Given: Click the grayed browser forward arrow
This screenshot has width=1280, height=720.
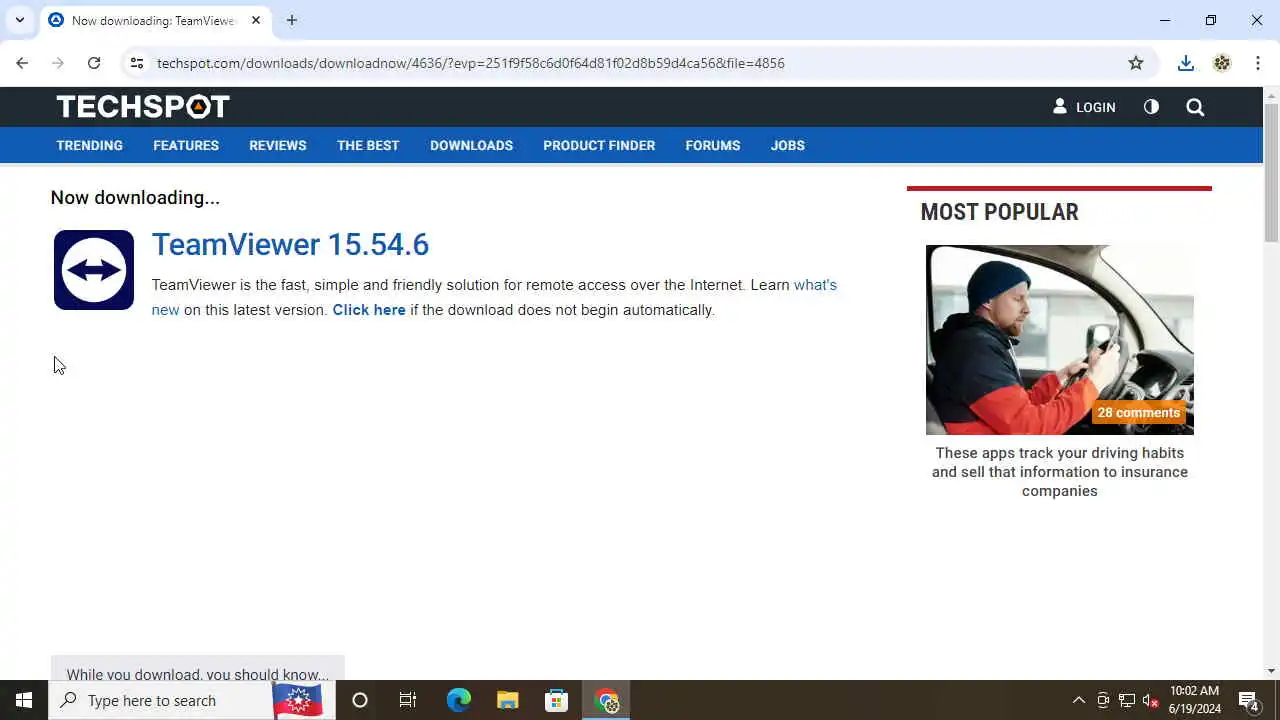Looking at the screenshot, I should pyautogui.click(x=58, y=63).
